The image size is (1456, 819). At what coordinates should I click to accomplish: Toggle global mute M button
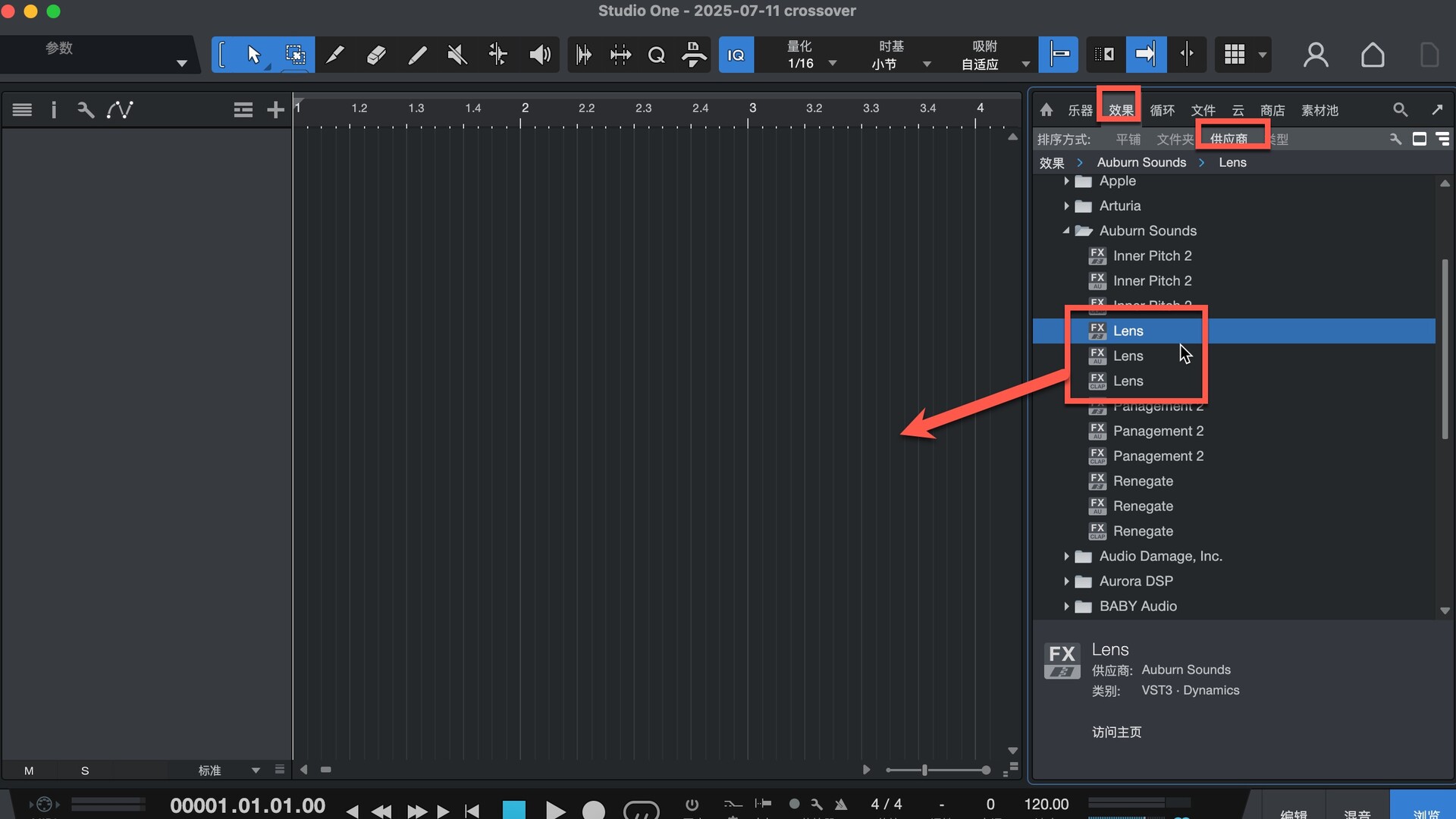click(x=29, y=770)
